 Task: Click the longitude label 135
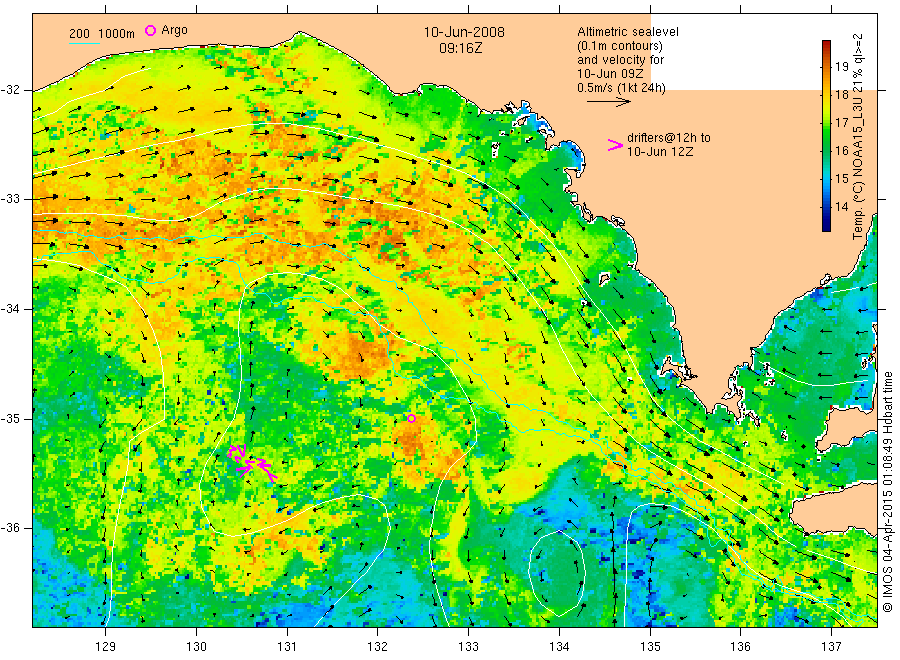tap(650, 647)
